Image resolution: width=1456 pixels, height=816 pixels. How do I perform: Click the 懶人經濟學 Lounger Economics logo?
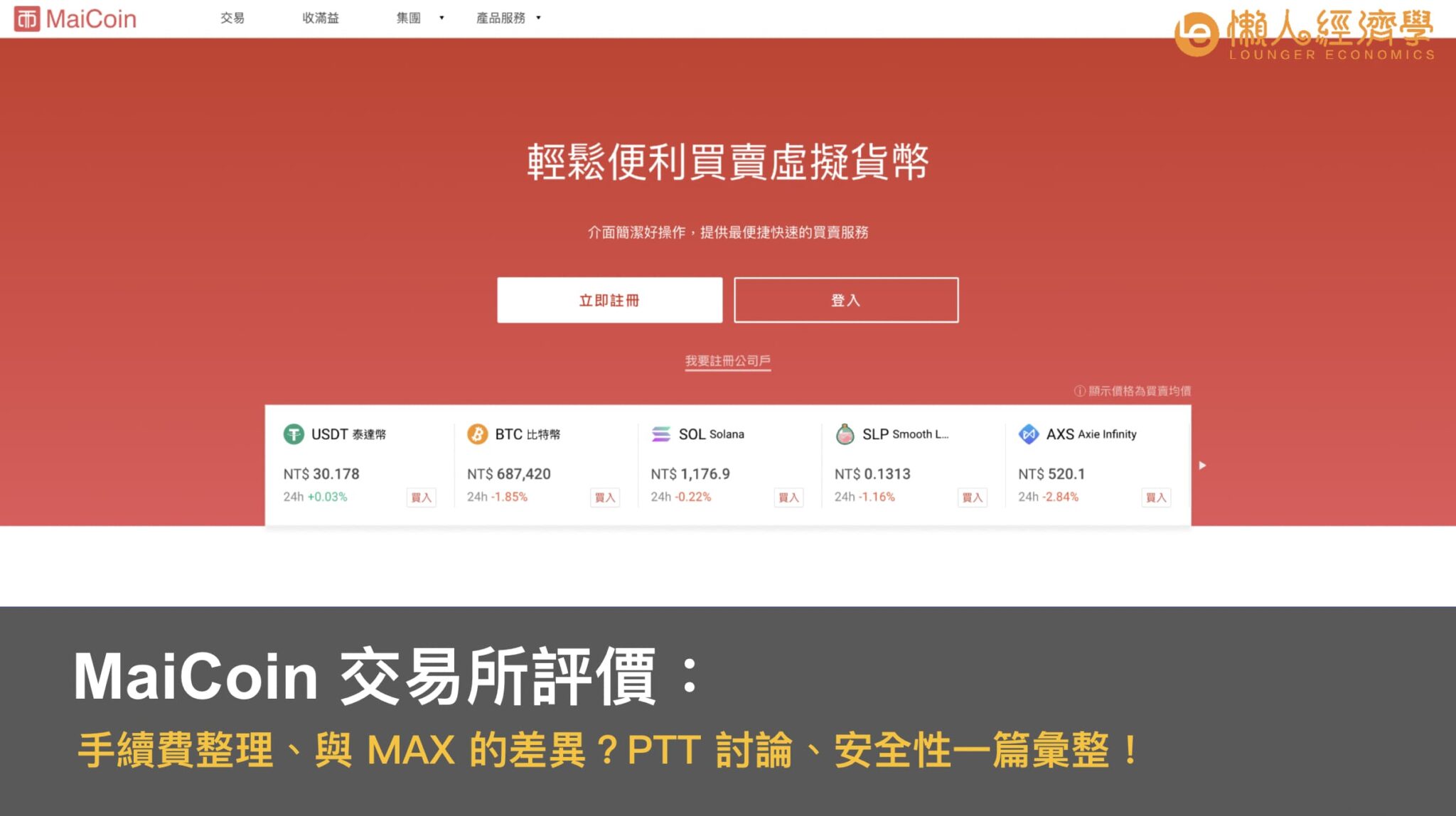1304,33
